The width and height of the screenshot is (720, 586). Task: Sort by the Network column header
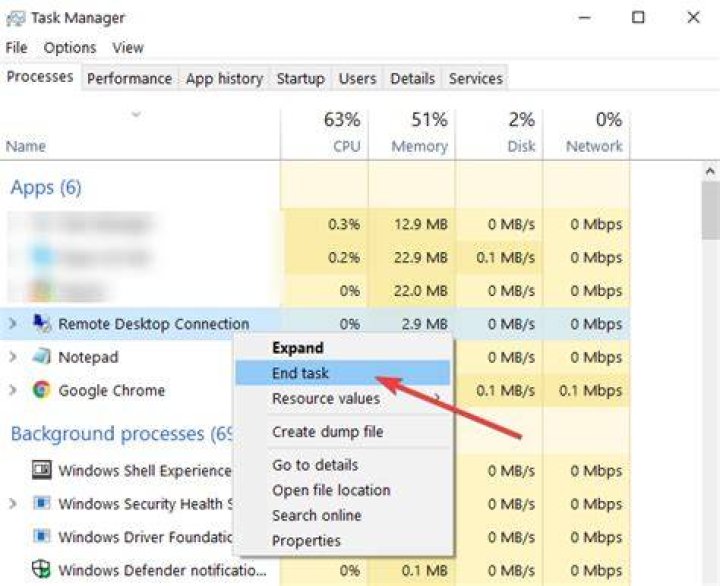coord(586,133)
